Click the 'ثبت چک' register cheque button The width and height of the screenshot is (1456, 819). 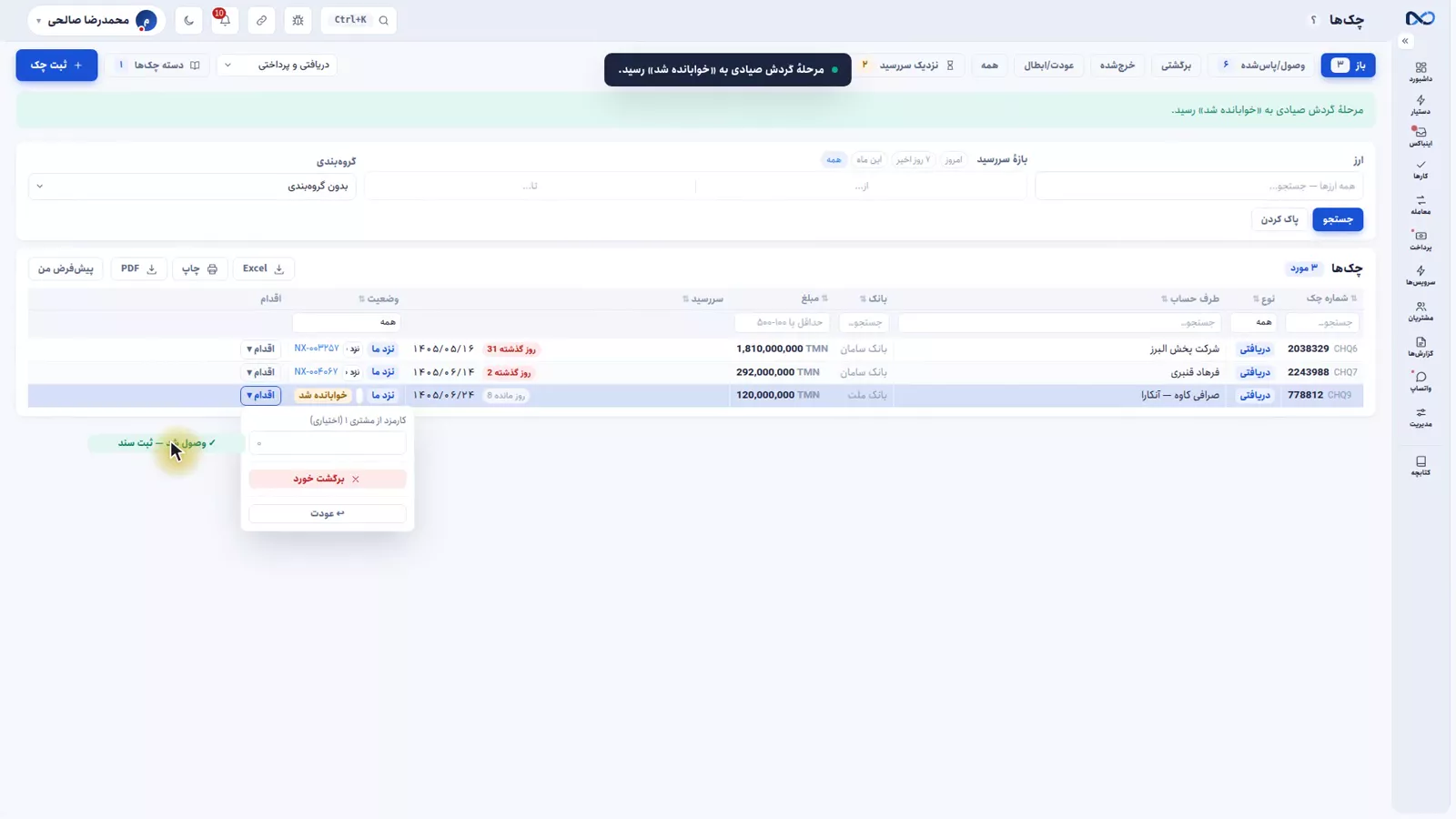(56, 66)
